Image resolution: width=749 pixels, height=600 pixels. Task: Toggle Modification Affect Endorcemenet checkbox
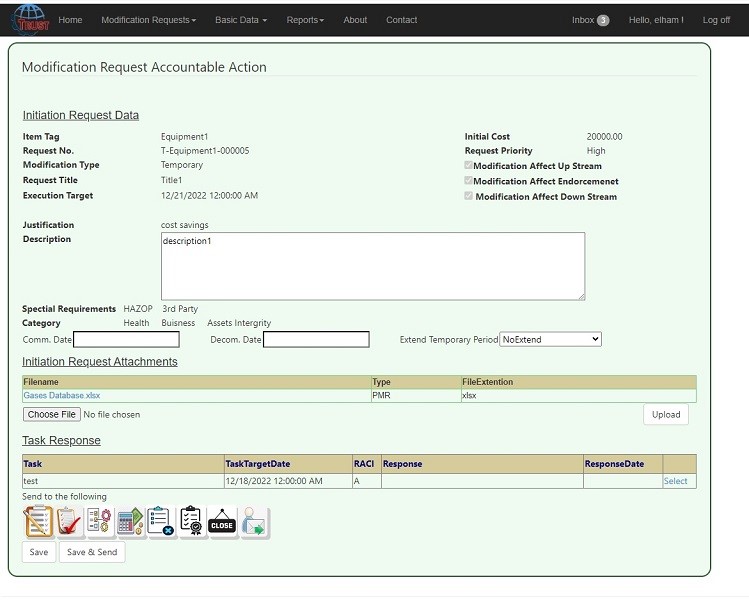pos(468,181)
